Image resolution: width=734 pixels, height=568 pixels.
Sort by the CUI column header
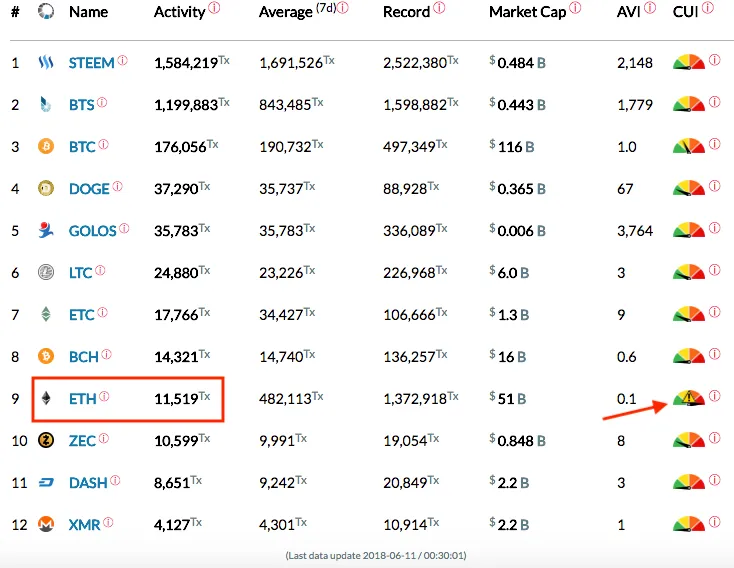(686, 12)
